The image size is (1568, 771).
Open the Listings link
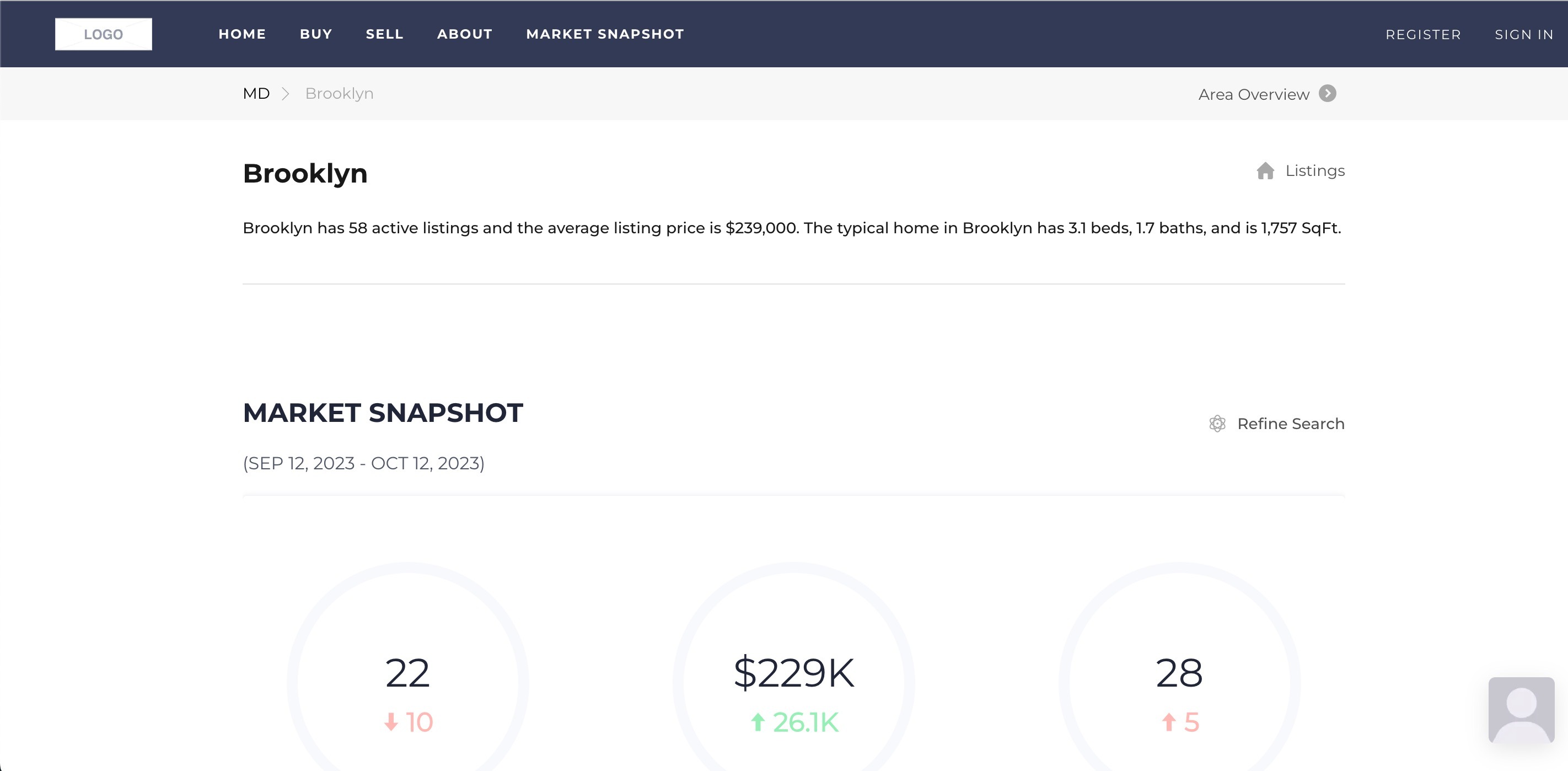pos(1315,170)
